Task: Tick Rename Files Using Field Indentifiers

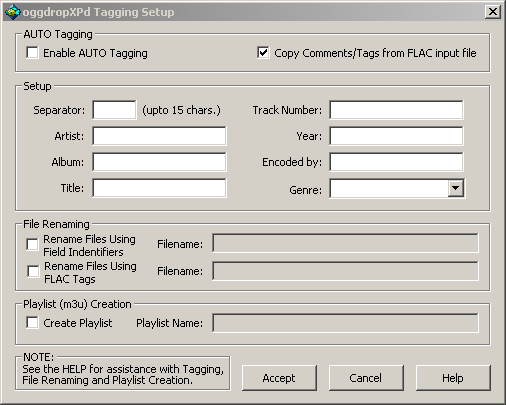Action: coord(32,245)
